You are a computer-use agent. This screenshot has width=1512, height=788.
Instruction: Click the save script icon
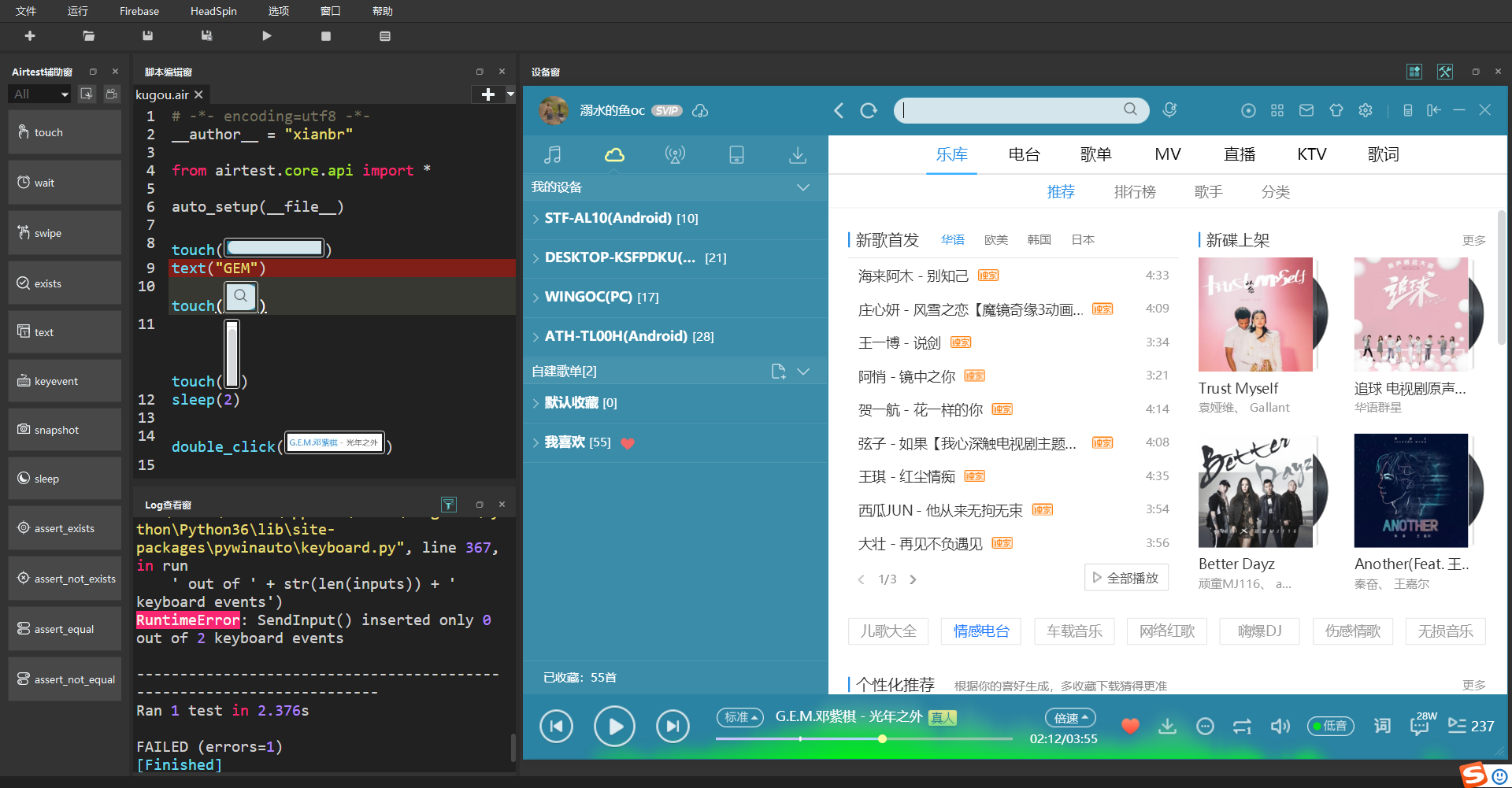click(x=147, y=36)
